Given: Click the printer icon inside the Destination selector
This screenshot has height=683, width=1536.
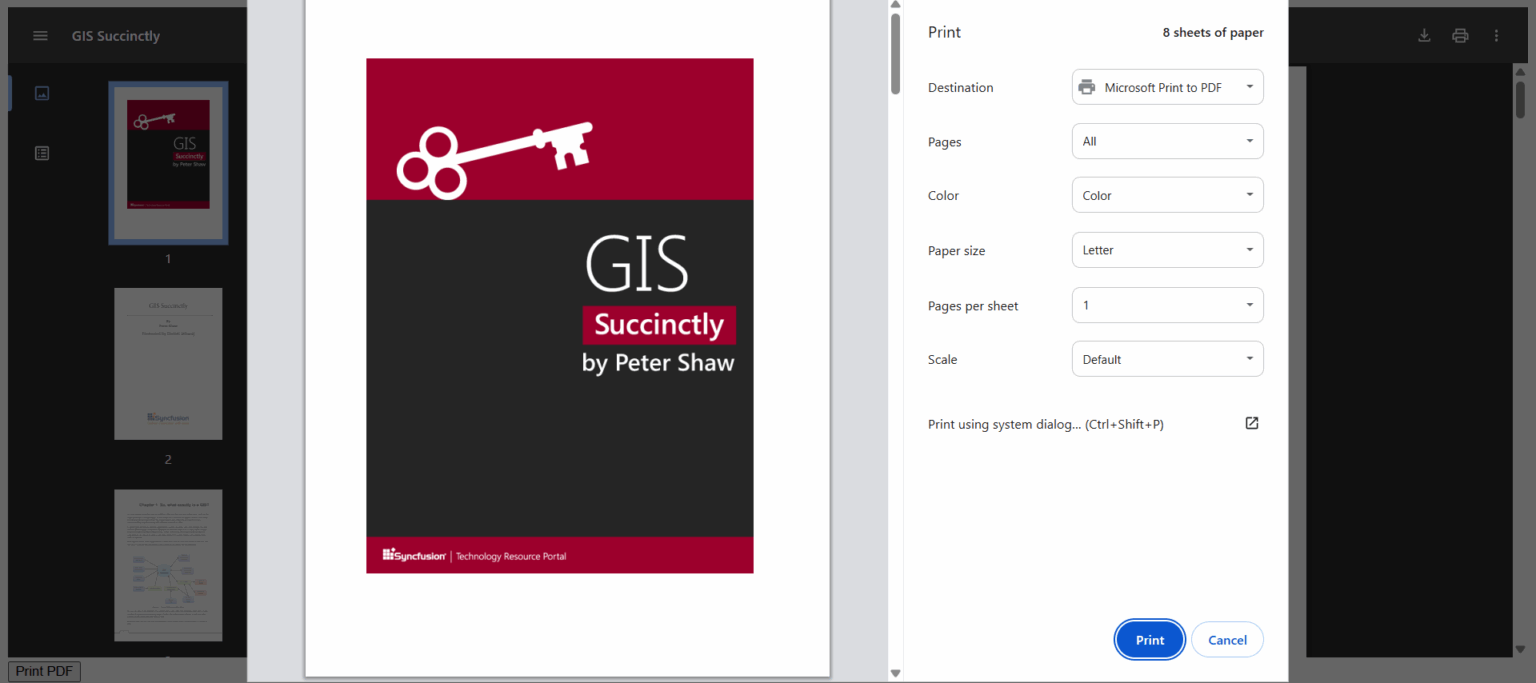Looking at the screenshot, I should (1087, 87).
